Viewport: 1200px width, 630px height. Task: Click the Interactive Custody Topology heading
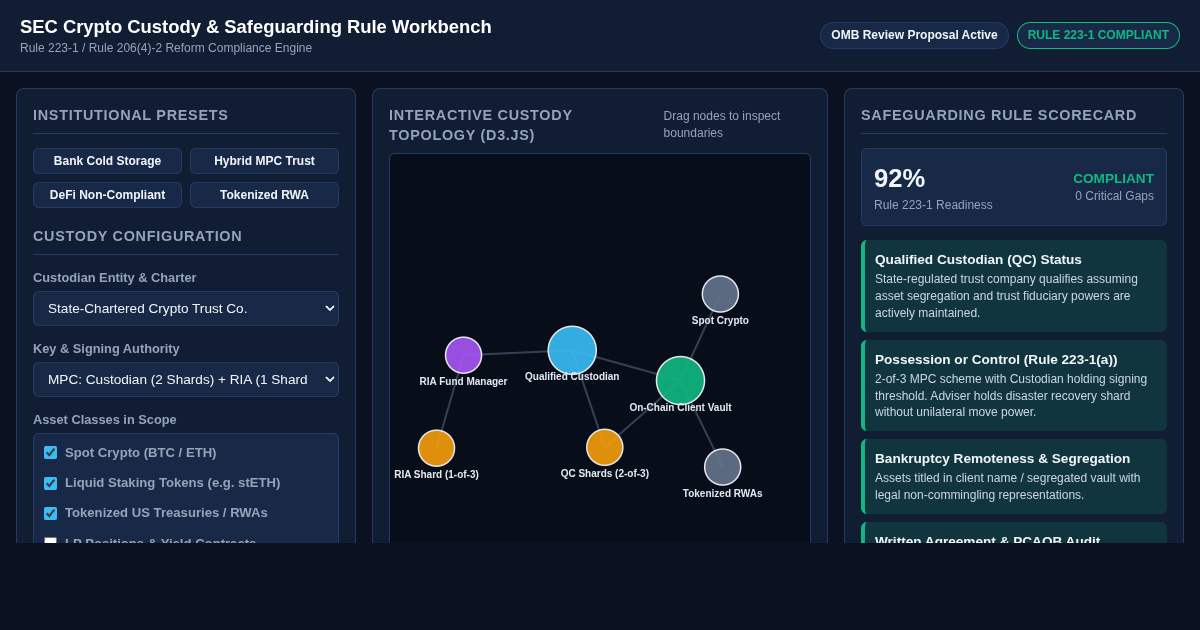click(481, 125)
